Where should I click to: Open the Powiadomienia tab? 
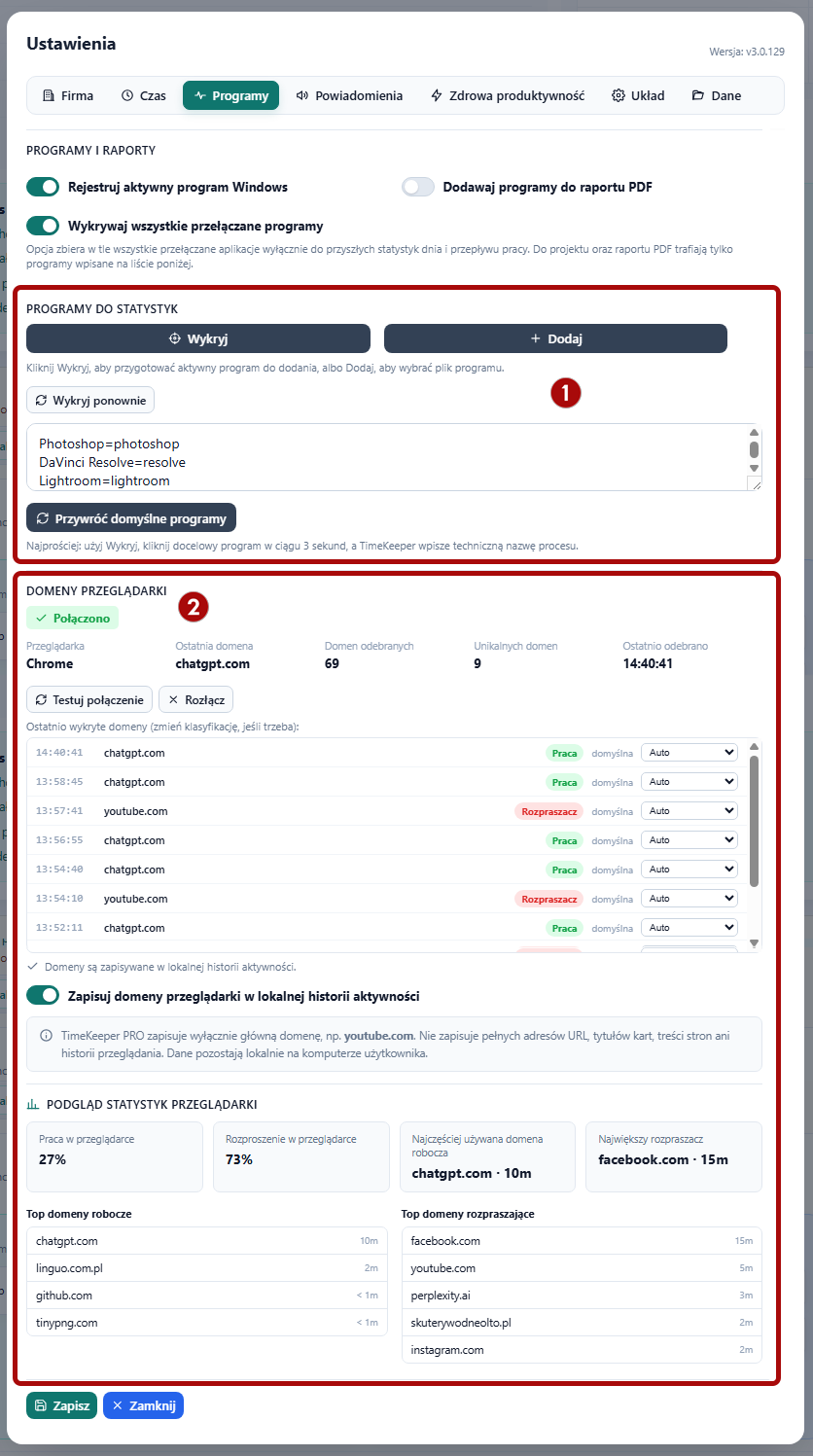(x=349, y=95)
